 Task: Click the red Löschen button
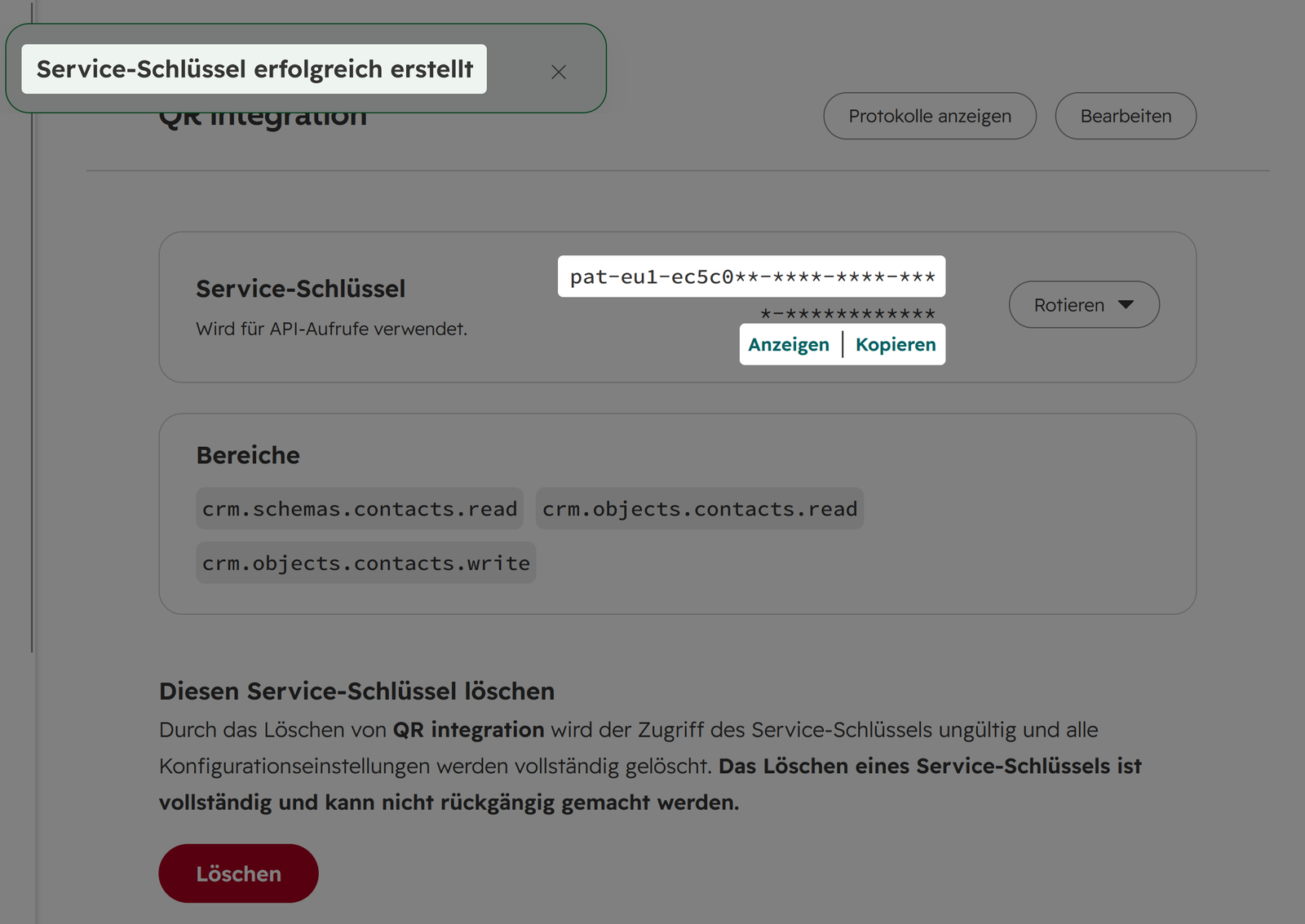(238, 873)
